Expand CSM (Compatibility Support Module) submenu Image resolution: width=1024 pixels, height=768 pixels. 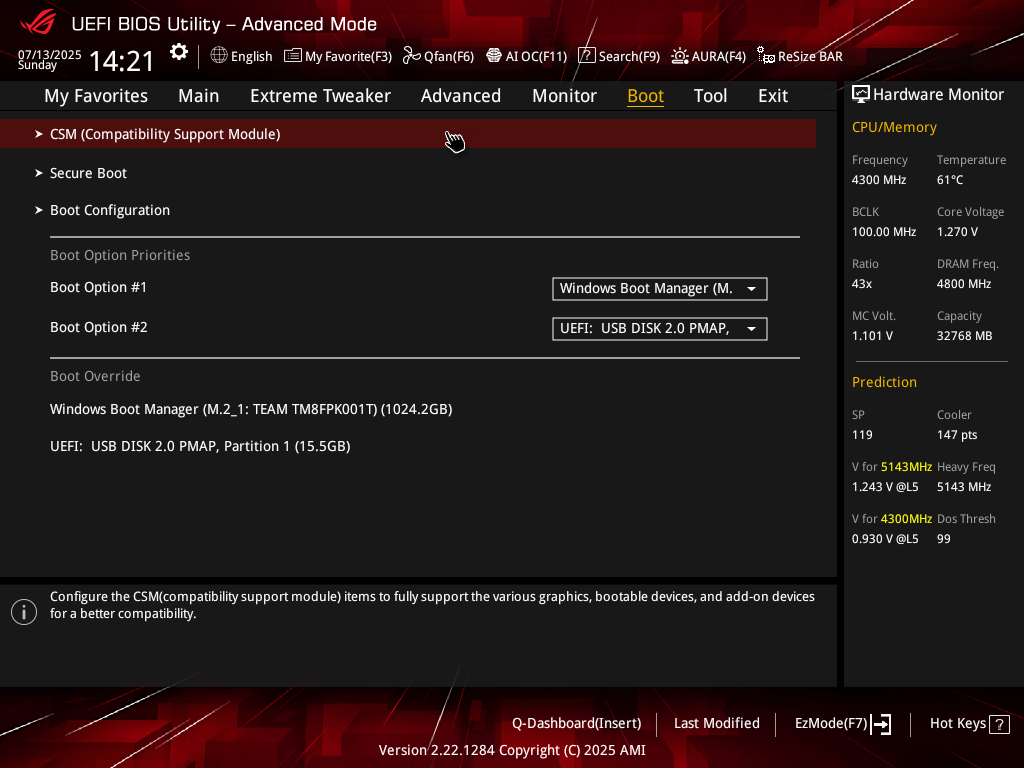(408, 134)
